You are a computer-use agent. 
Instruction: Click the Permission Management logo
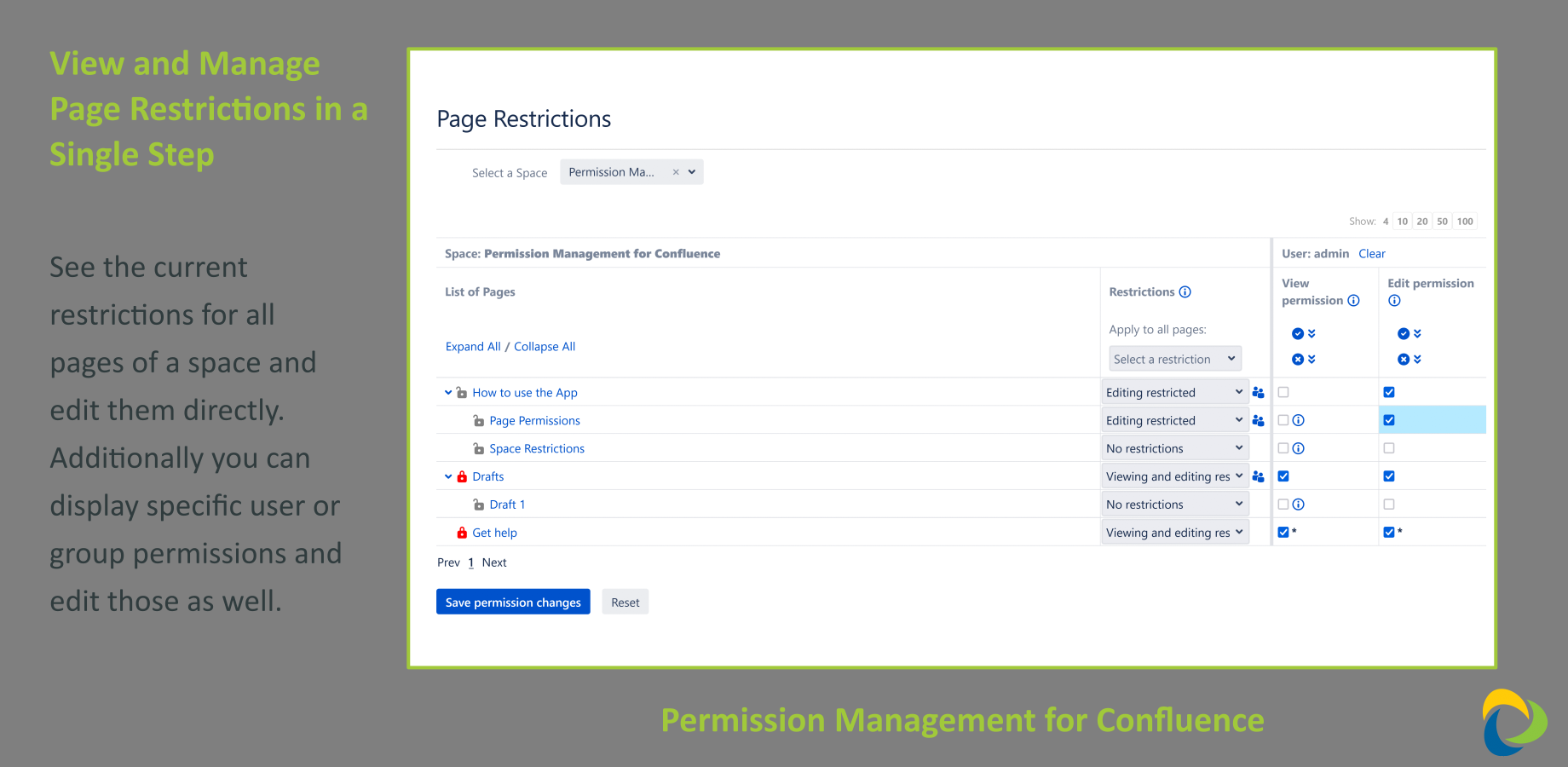point(1514,723)
